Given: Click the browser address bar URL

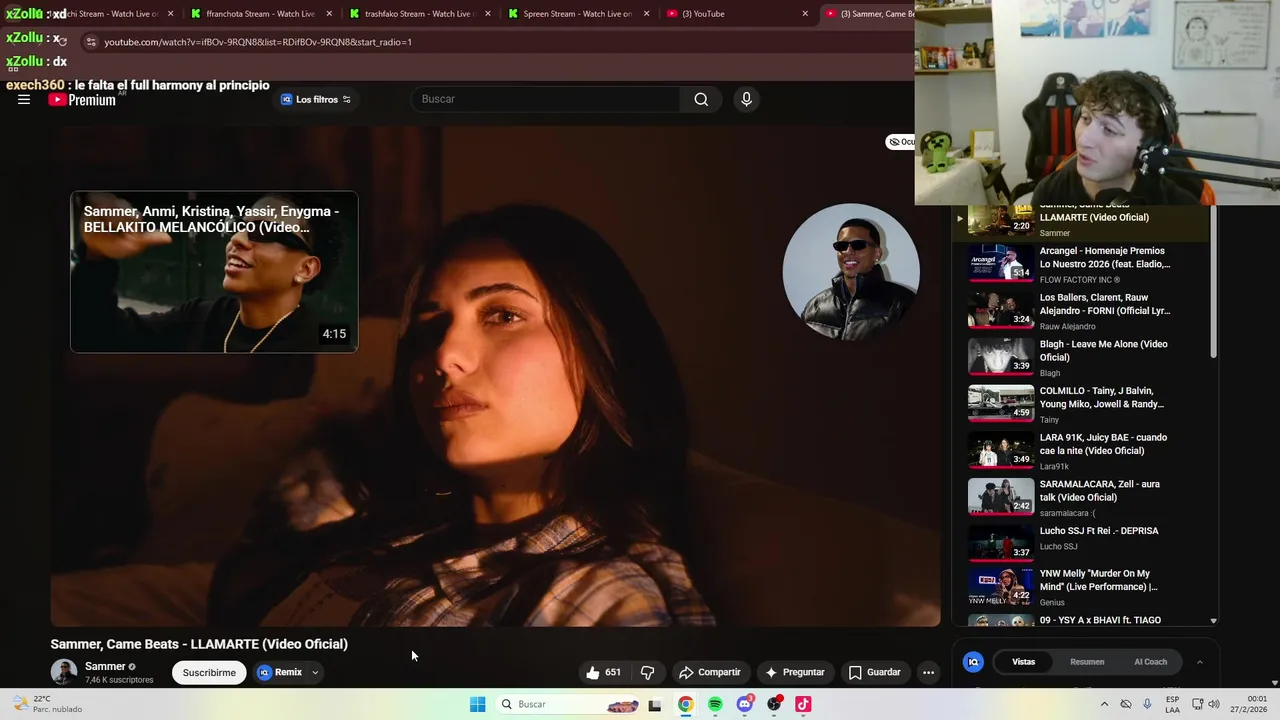Looking at the screenshot, I should (258, 42).
